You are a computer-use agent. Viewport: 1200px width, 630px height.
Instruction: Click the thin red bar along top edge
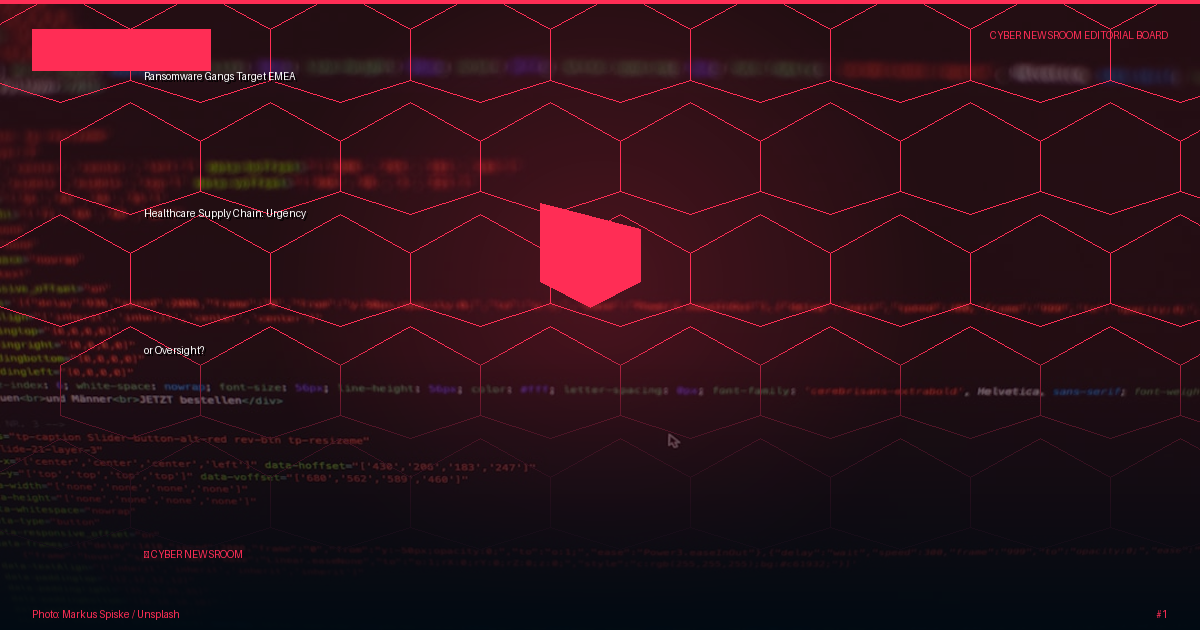(600, 2)
